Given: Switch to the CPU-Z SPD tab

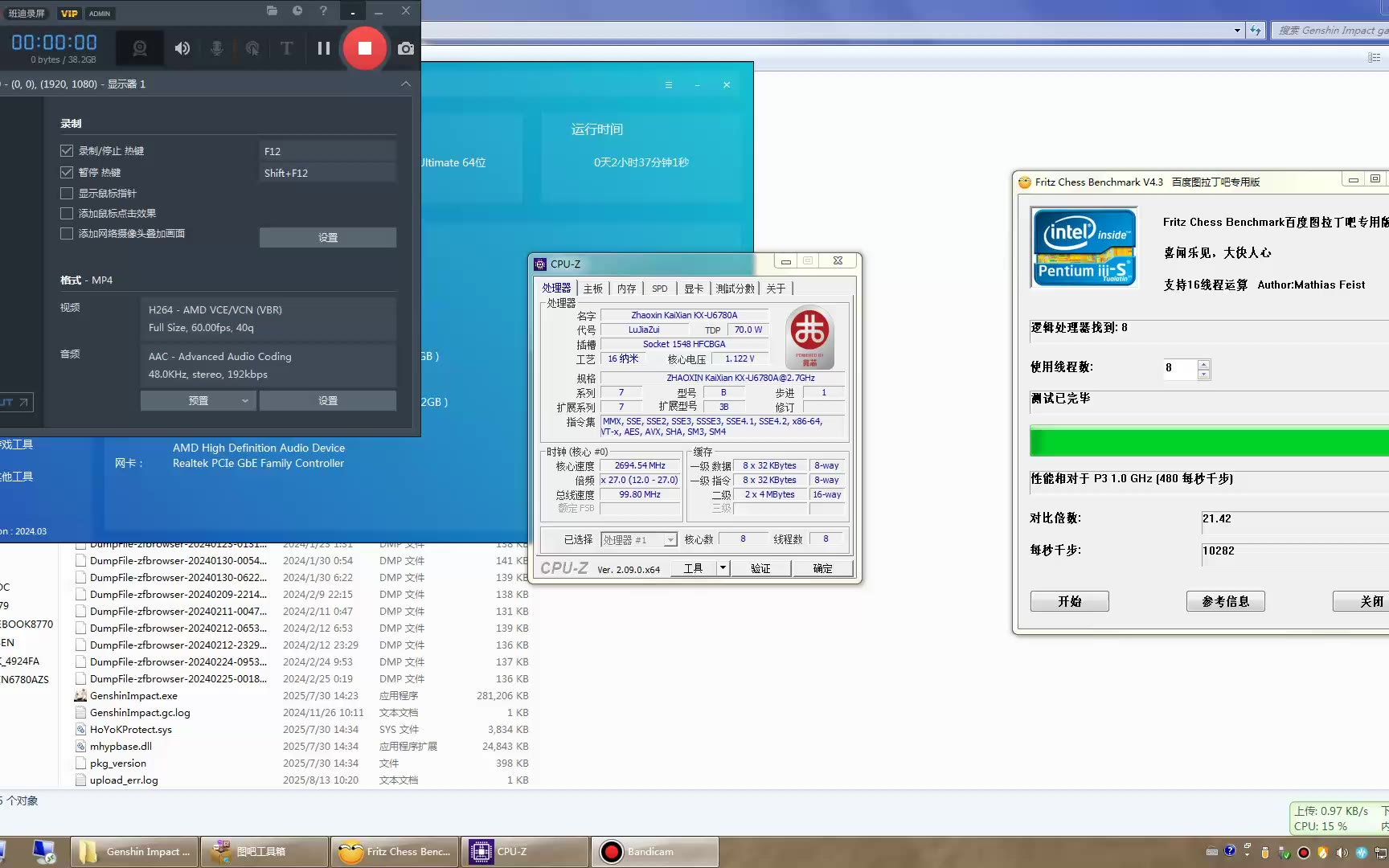Looking at the screenshot, I should coord(659,289).
